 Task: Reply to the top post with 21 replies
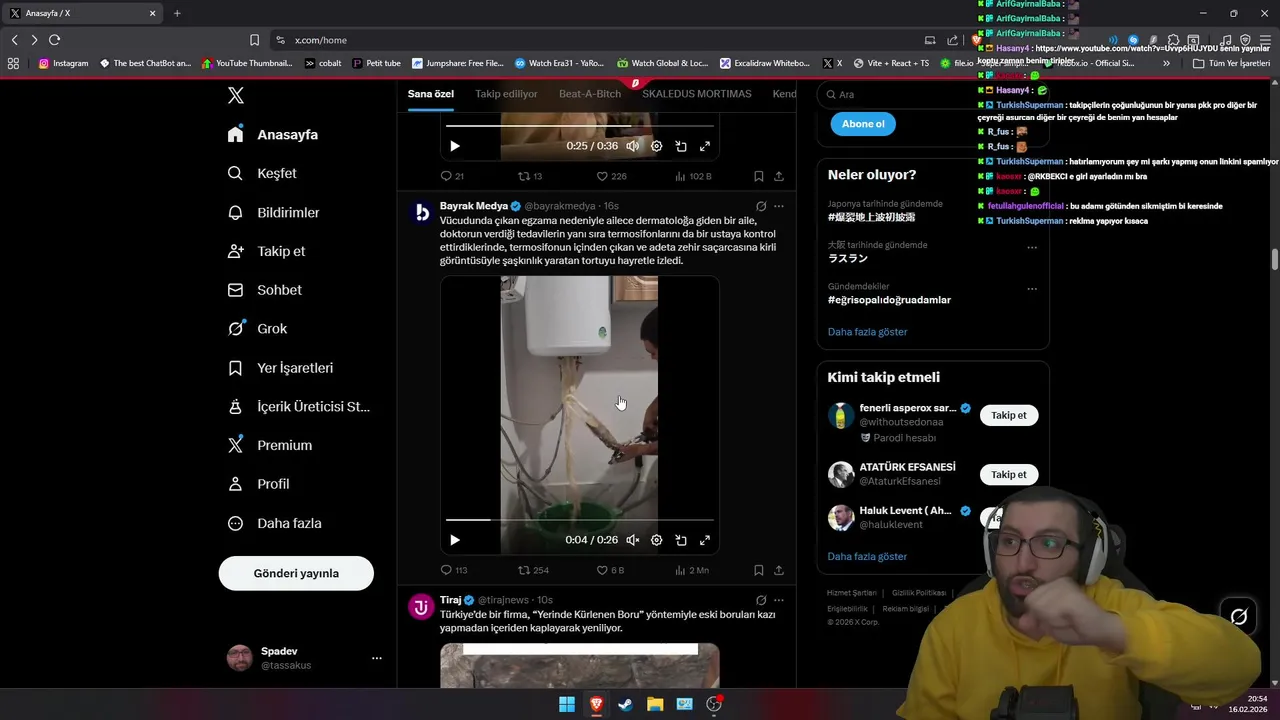point(452,176)
